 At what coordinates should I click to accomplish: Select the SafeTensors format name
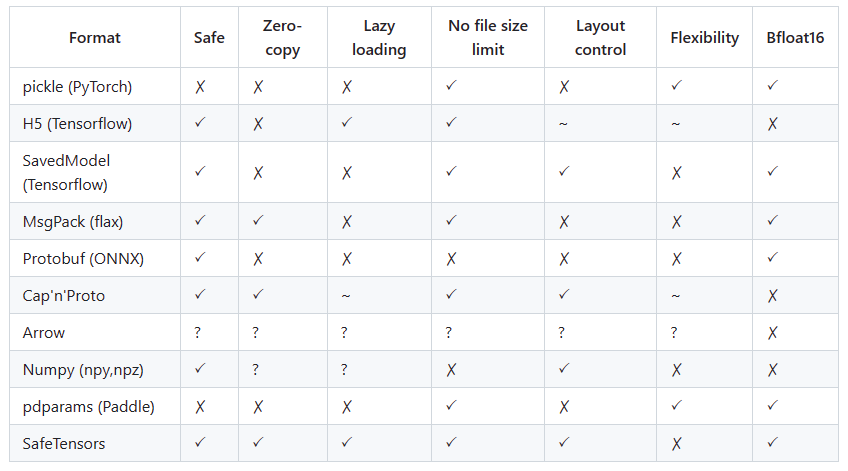[64, 443]
